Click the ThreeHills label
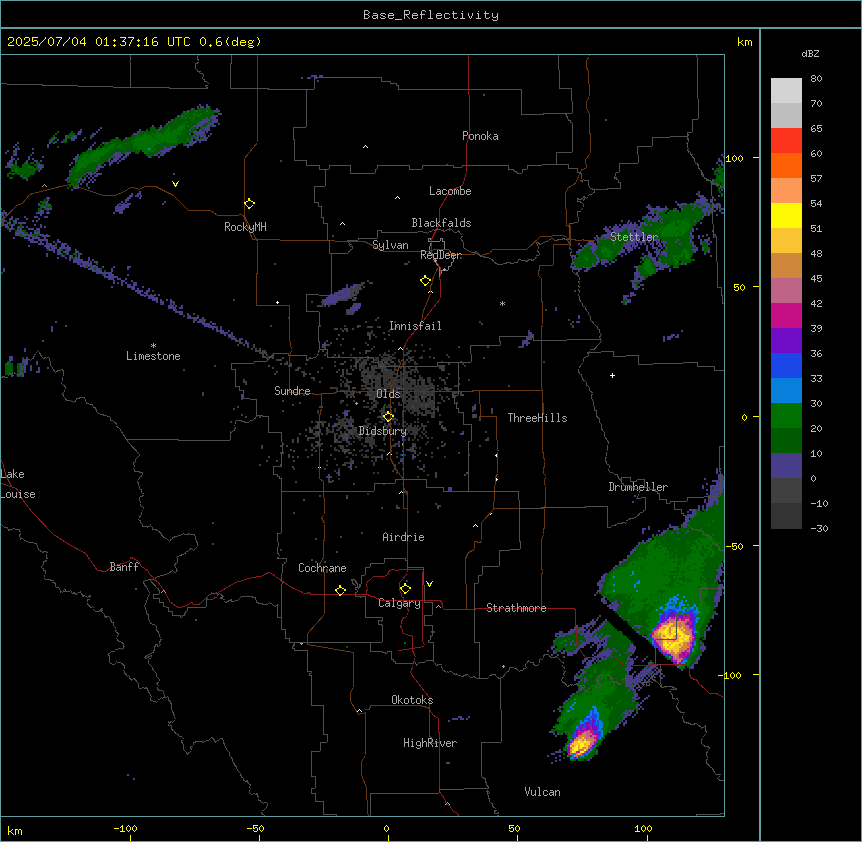This screenshot has width=862, height=842. coord(537,418)
